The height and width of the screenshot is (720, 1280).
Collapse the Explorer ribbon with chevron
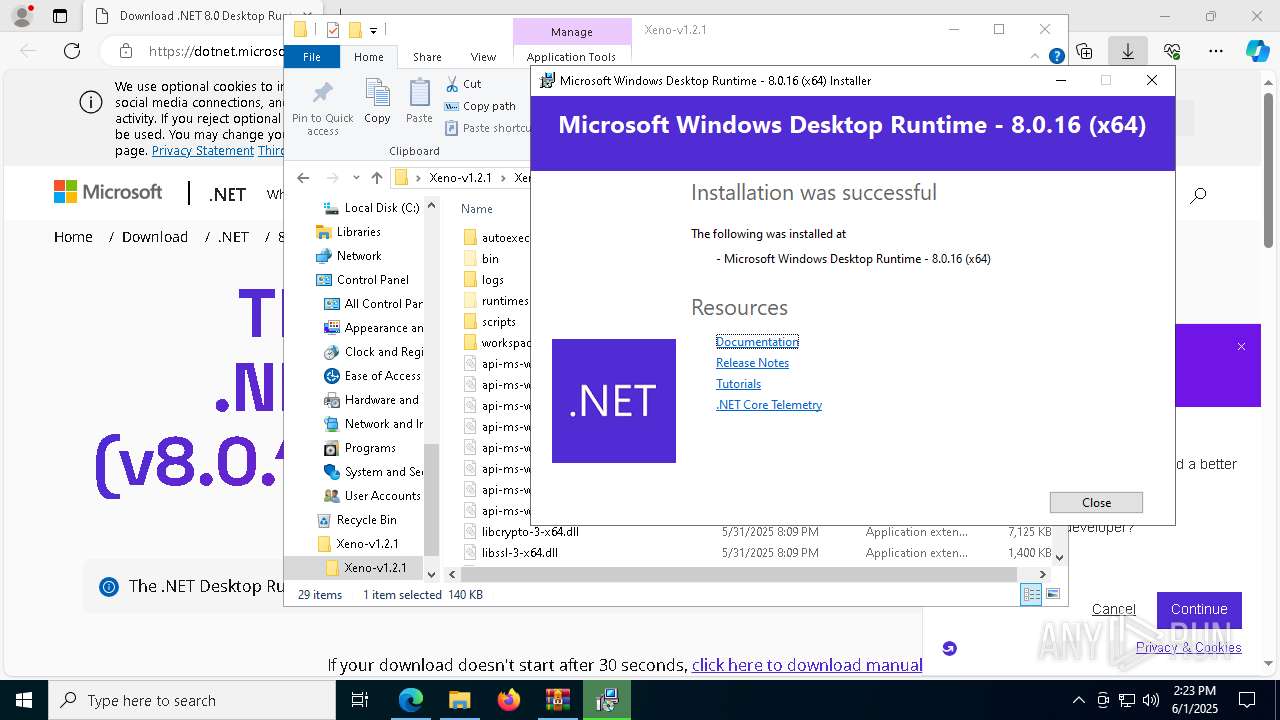(x=1034, y=57)
